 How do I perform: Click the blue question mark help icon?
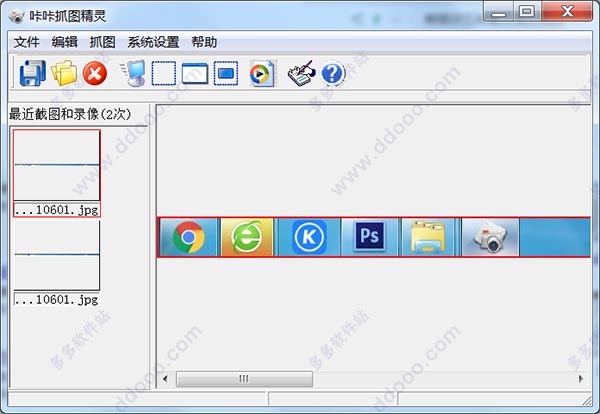[333, 73]
